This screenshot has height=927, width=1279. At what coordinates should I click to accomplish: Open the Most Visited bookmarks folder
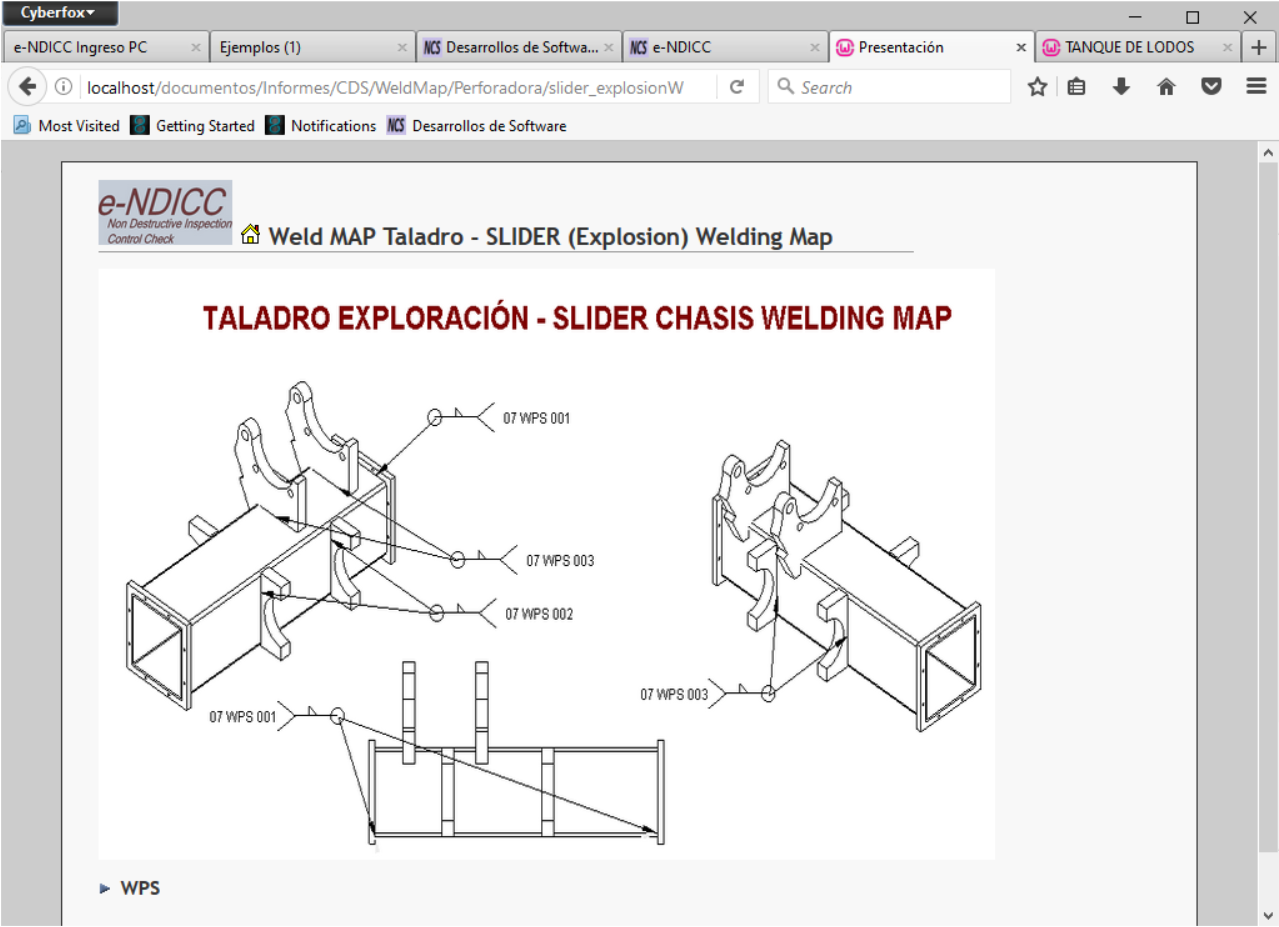[x=66, y=126]
